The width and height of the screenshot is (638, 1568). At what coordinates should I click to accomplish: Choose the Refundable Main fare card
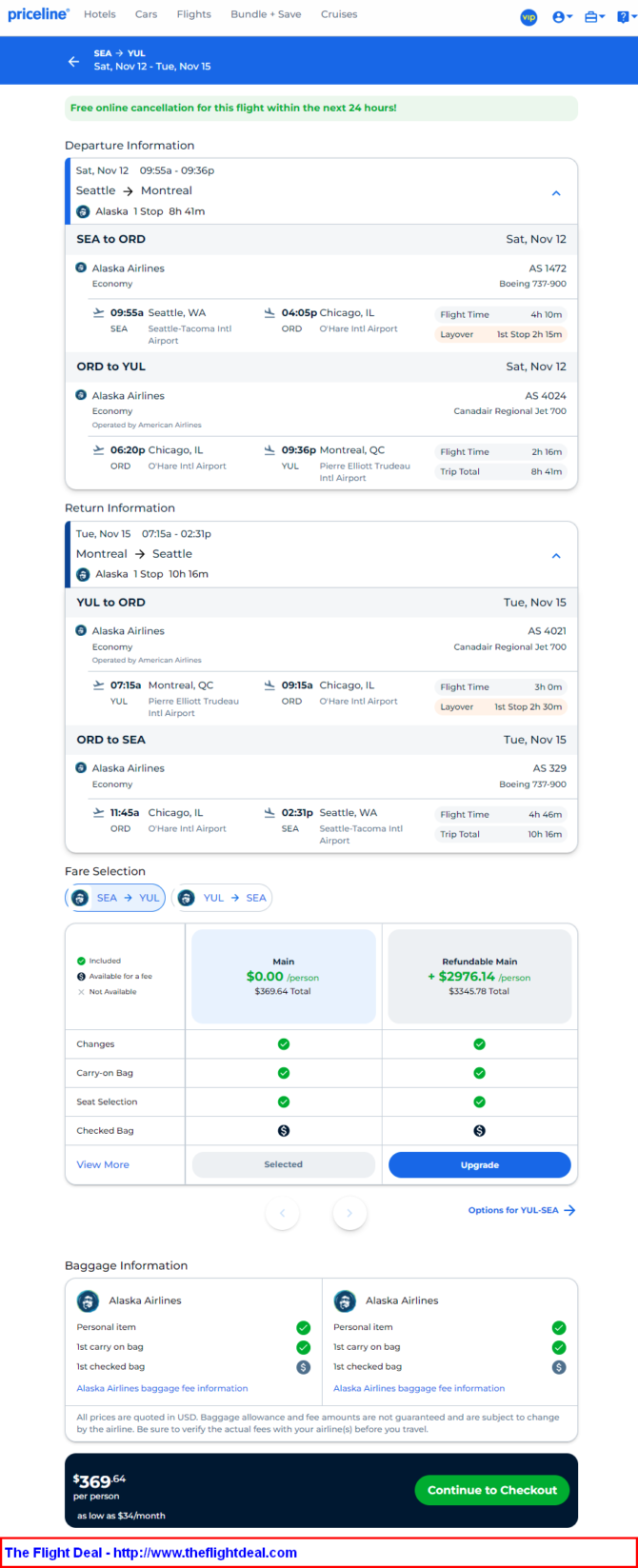[x=480, y=976]
